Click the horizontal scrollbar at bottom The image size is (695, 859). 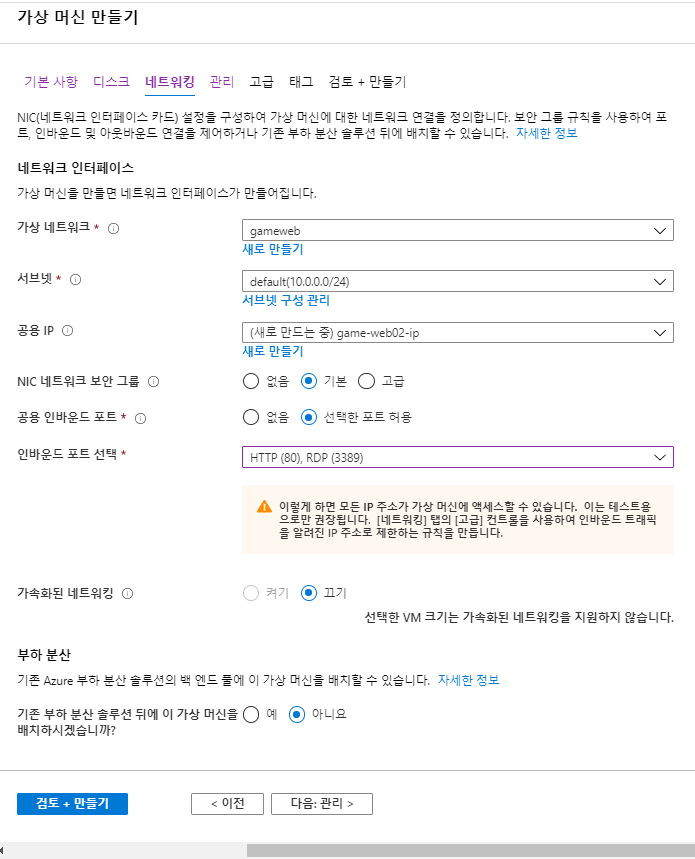click(470, 850)
